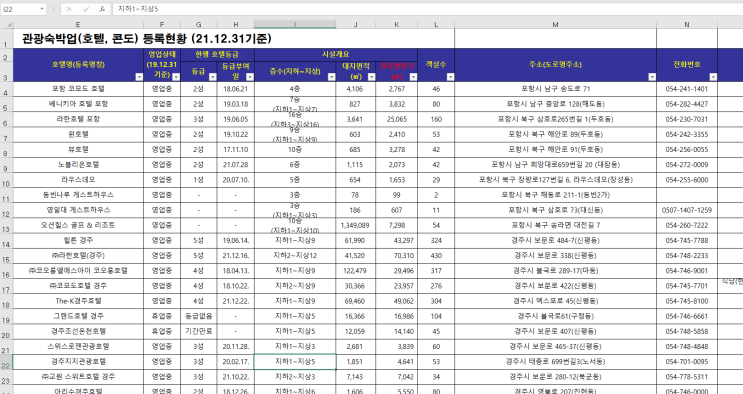Viewport: 743px width, 394px height.
Task: Click address cell 포항시 남구 송도로 71
Action: coord(555,89)
